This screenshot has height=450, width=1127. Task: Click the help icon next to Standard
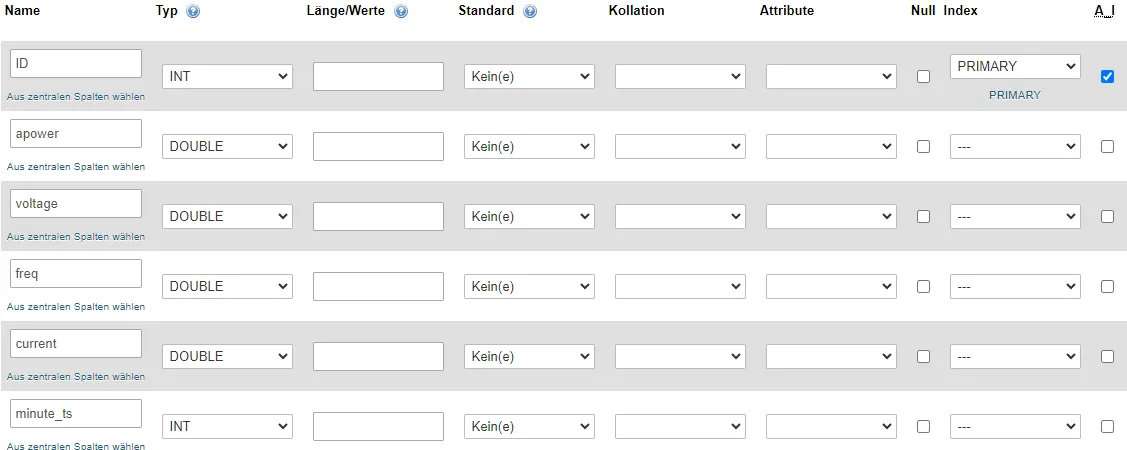click(x=530, y=11)
